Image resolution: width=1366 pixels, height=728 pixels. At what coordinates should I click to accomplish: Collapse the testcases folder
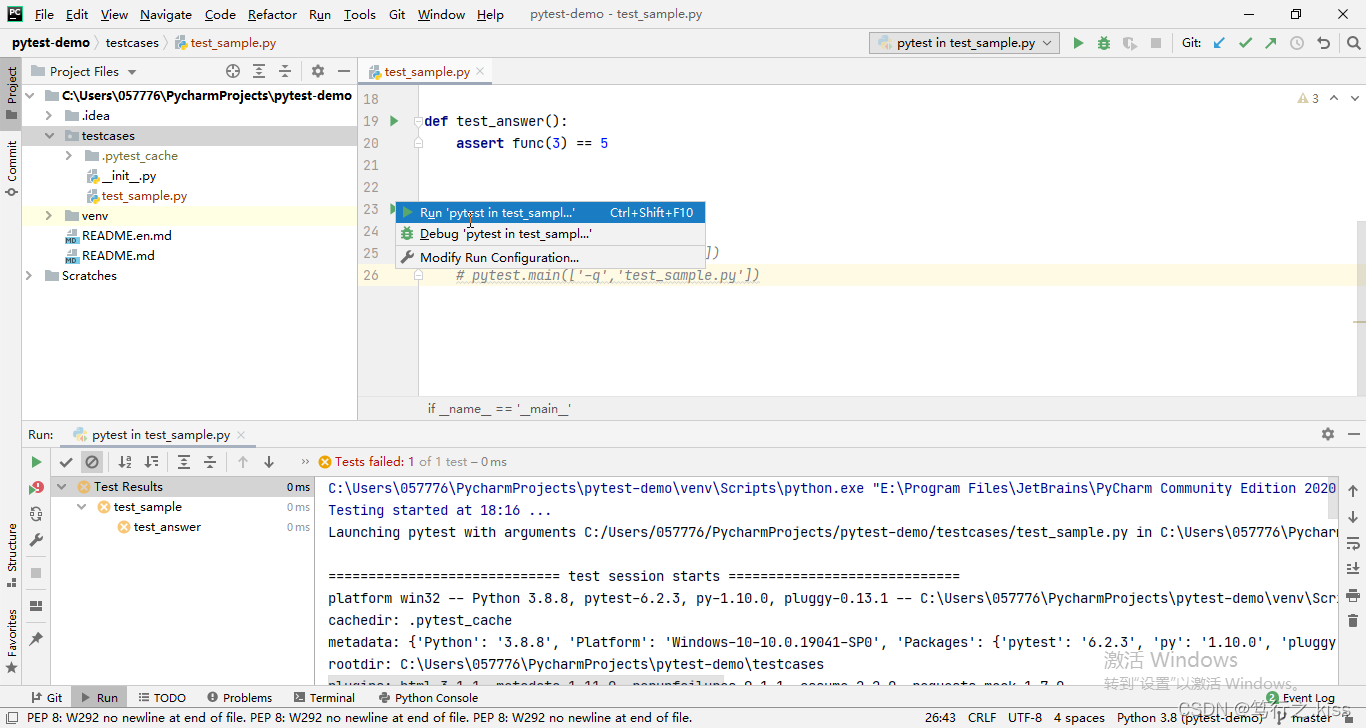click(x=49, y=136)
